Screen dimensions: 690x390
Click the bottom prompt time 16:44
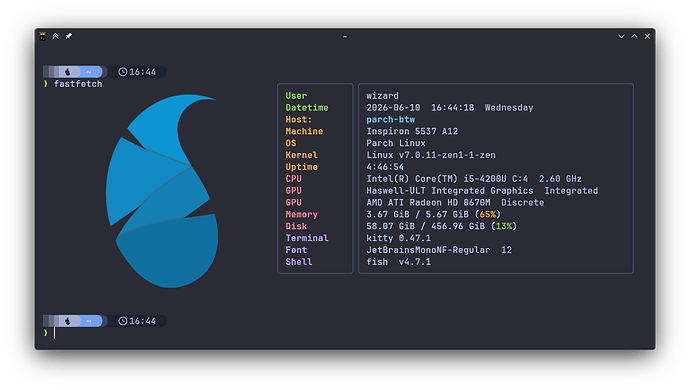[x=143, y=321]
